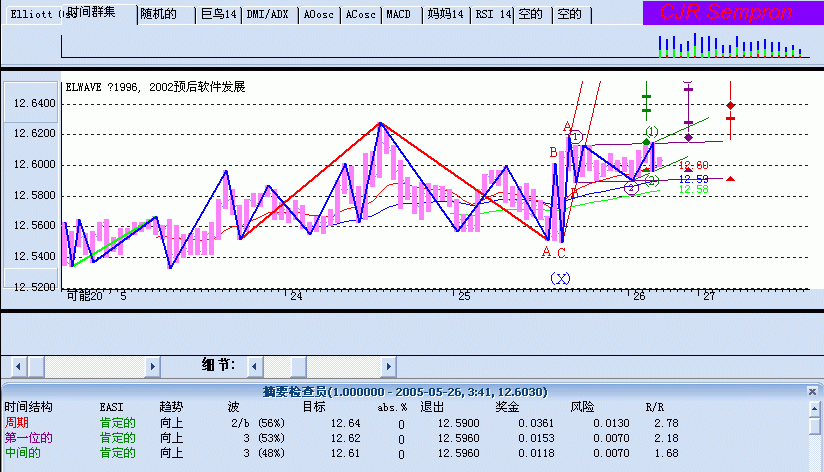This screenshot has width=824, height=472.
Task: Click R/R value 1.68
Action: tap(666, 453)
